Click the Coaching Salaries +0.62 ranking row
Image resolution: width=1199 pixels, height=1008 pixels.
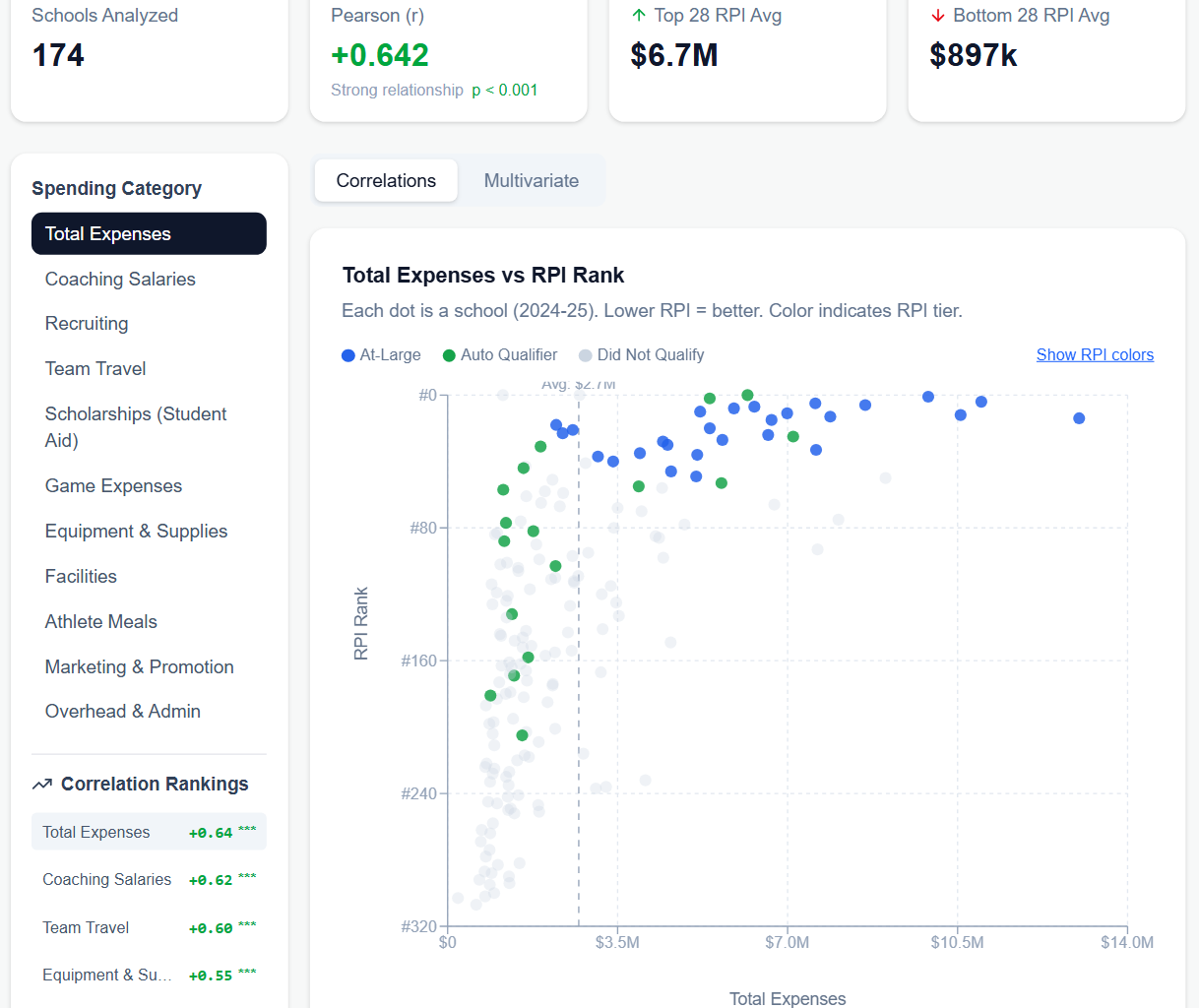[x=149, y=880]
